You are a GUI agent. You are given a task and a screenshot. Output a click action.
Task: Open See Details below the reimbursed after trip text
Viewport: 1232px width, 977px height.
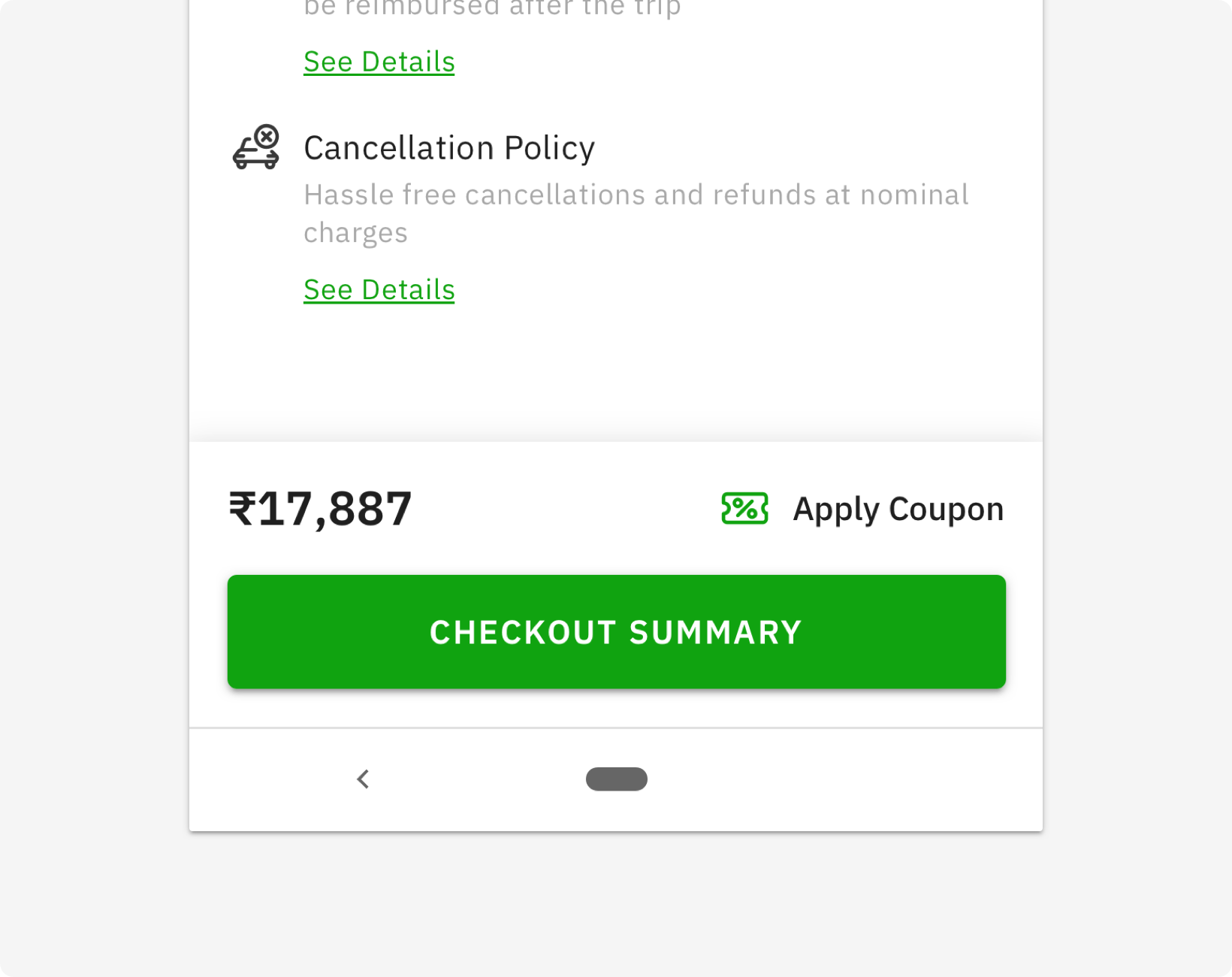379,62
